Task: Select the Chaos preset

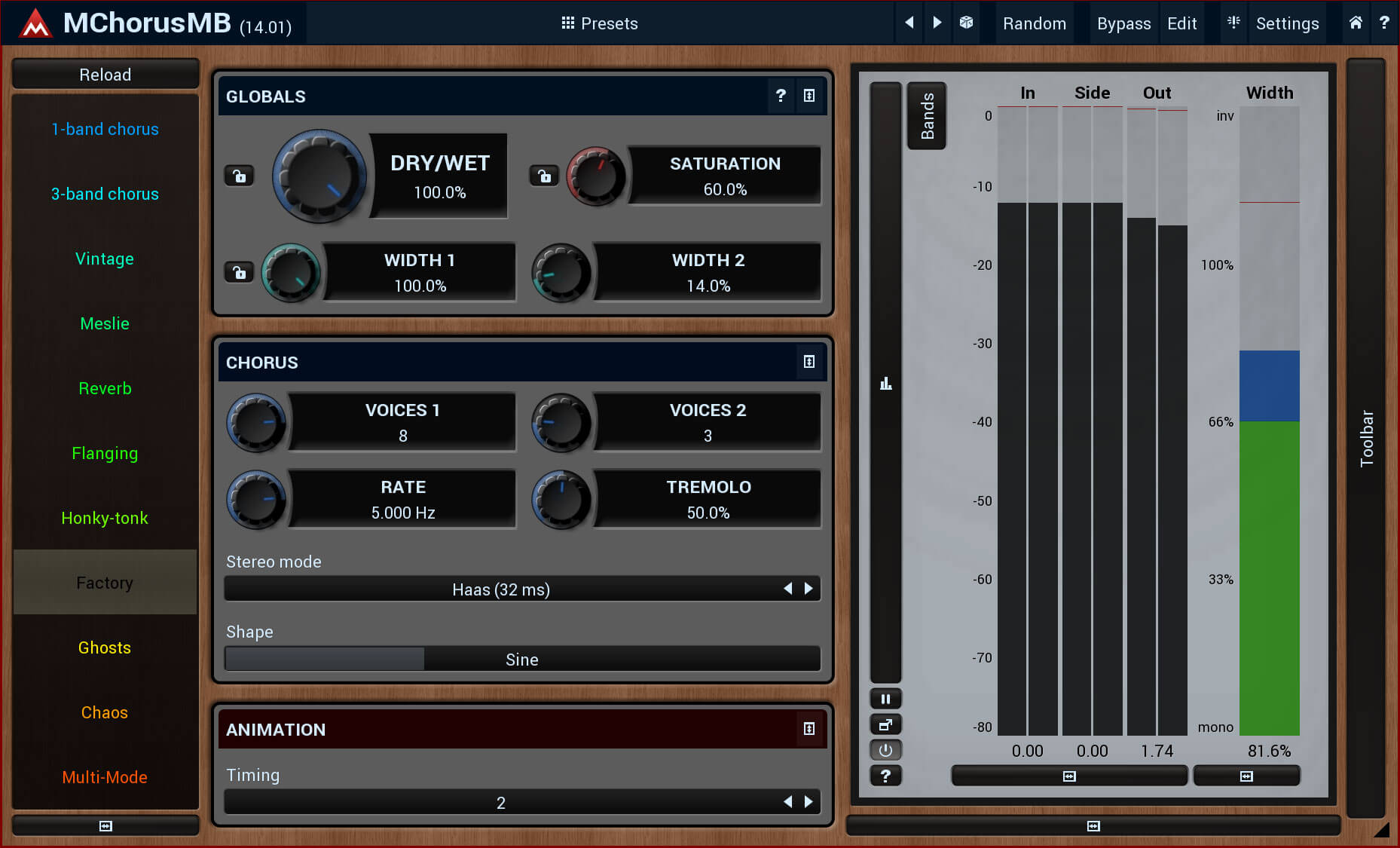Action: point(105,712)
